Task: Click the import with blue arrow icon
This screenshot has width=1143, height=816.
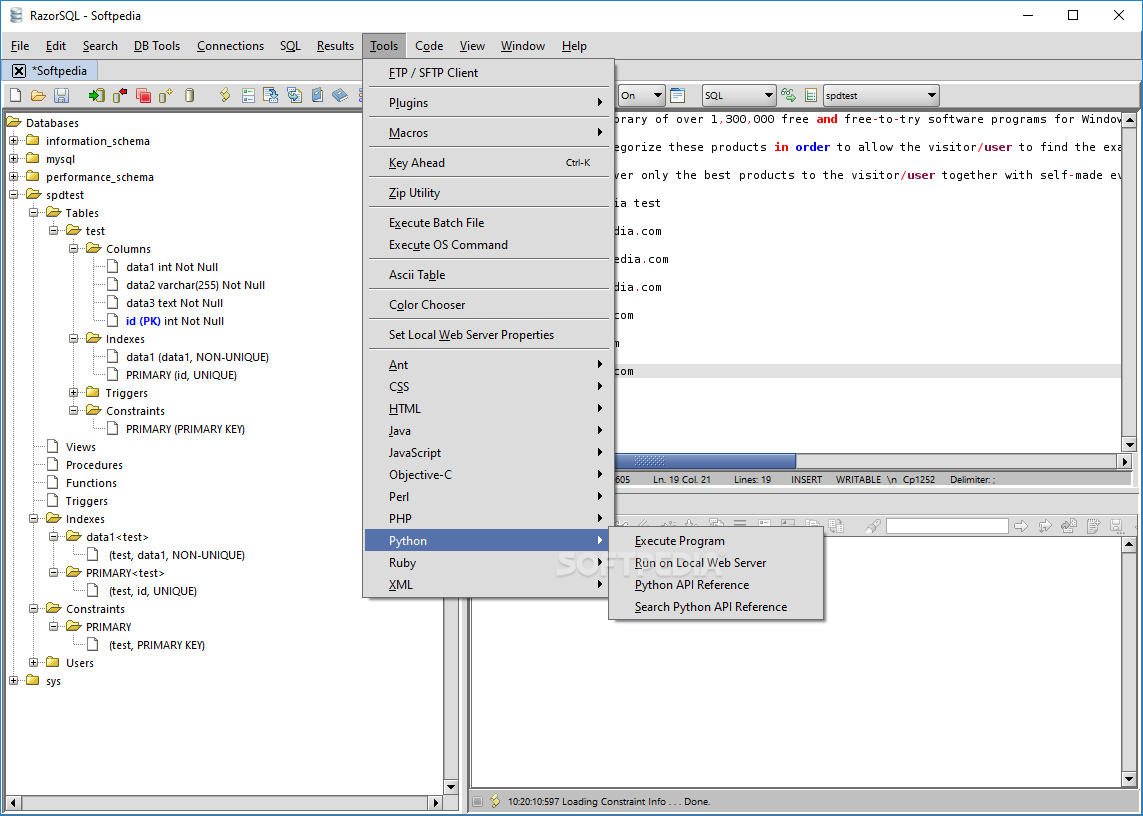Action: (271, 96)
